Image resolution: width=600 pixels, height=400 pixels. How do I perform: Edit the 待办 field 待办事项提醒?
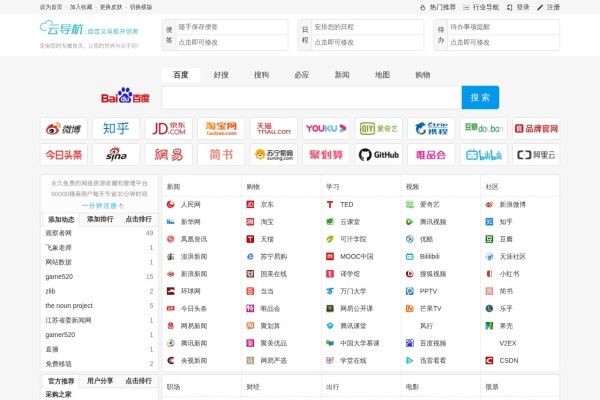point(504,27)
